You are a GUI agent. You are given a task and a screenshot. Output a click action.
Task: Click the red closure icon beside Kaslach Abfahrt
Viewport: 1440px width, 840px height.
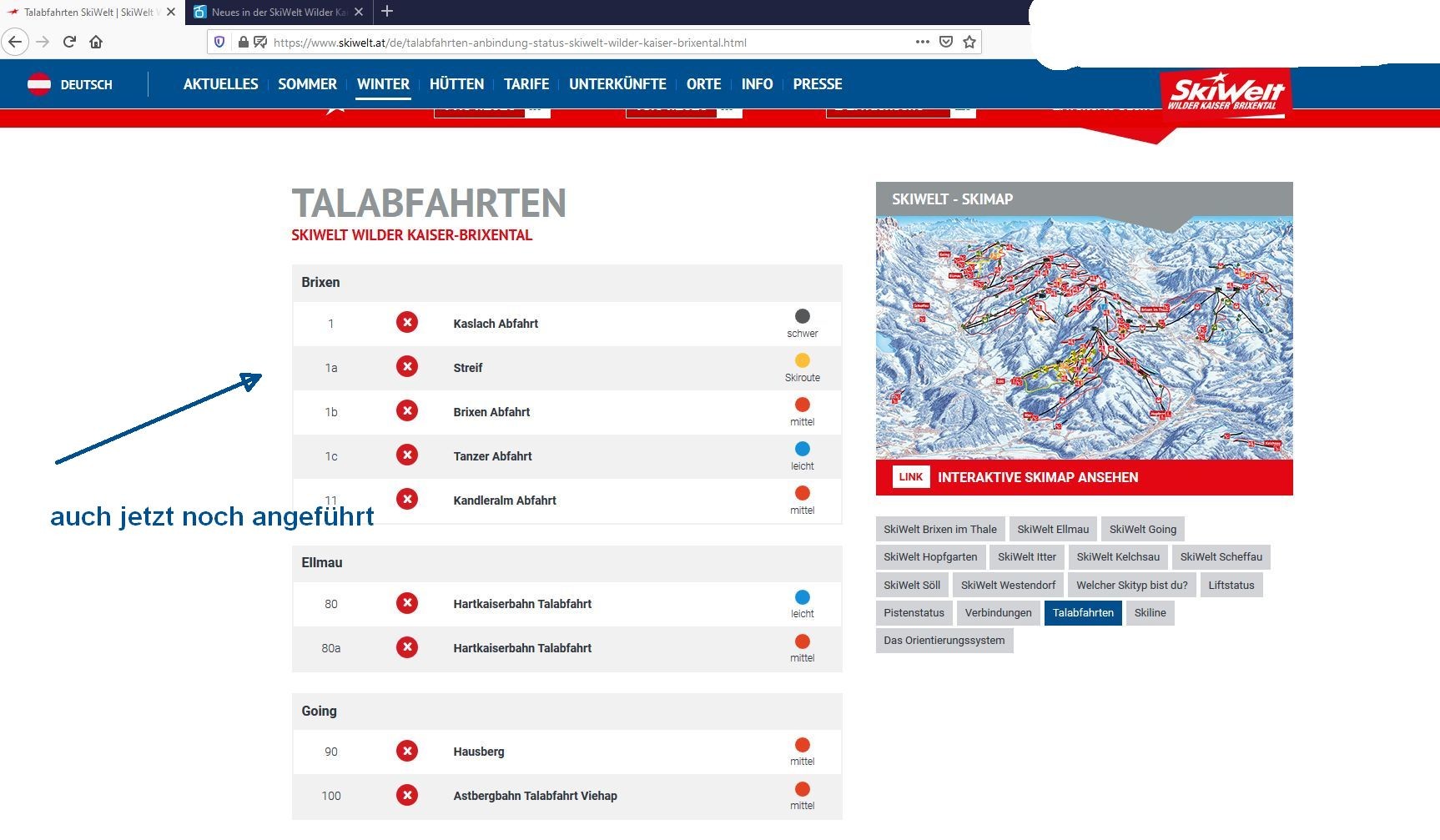[x=407, y=323]
